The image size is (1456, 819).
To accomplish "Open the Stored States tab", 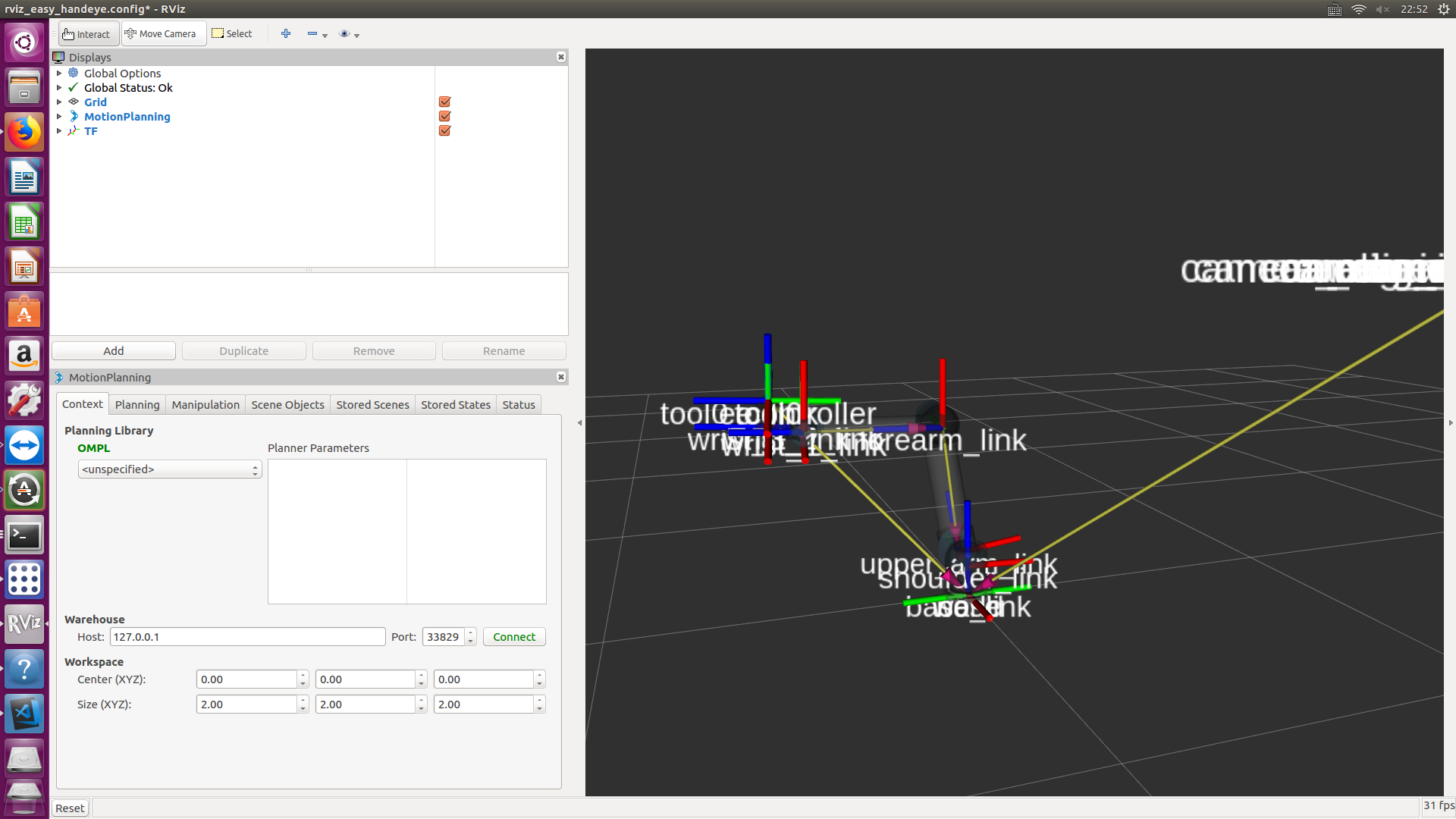I will tap(456, 404).
